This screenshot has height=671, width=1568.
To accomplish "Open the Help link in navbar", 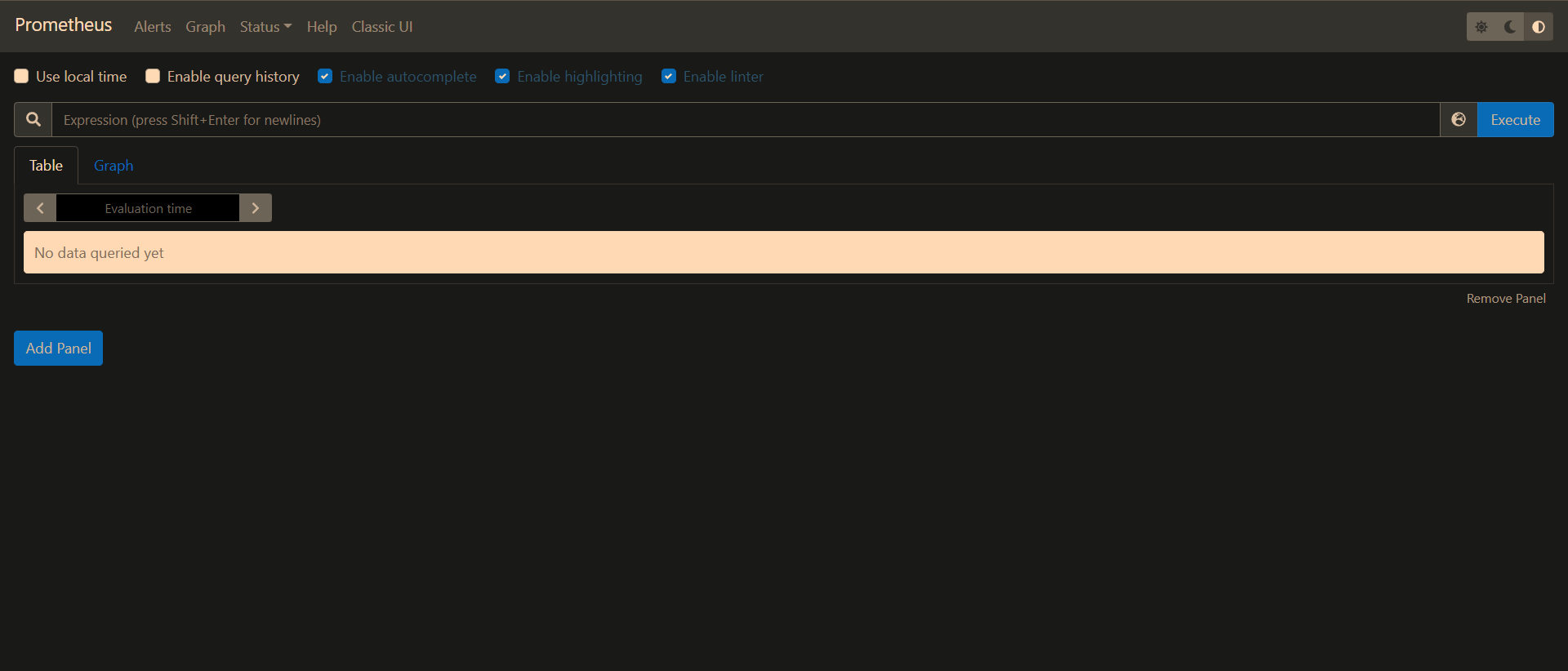I will (x=322, y=27).
